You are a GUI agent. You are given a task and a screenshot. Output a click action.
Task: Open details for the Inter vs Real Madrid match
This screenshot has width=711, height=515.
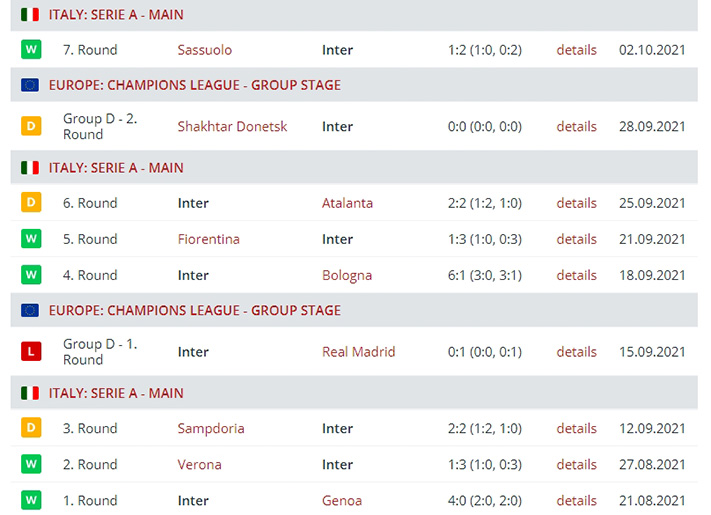pos(576,352)
